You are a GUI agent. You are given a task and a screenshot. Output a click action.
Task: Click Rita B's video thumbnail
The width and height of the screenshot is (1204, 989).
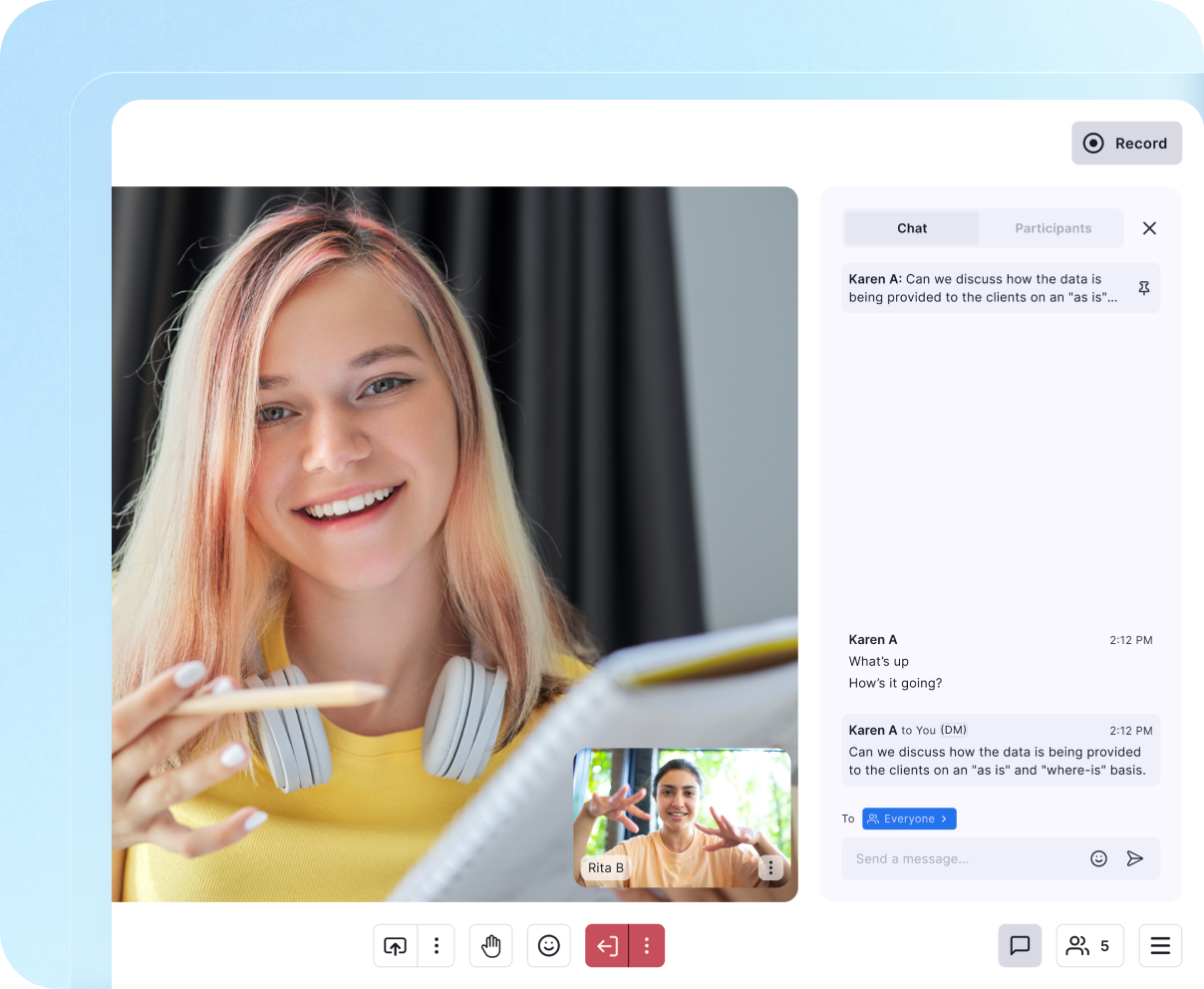point(682,808)
